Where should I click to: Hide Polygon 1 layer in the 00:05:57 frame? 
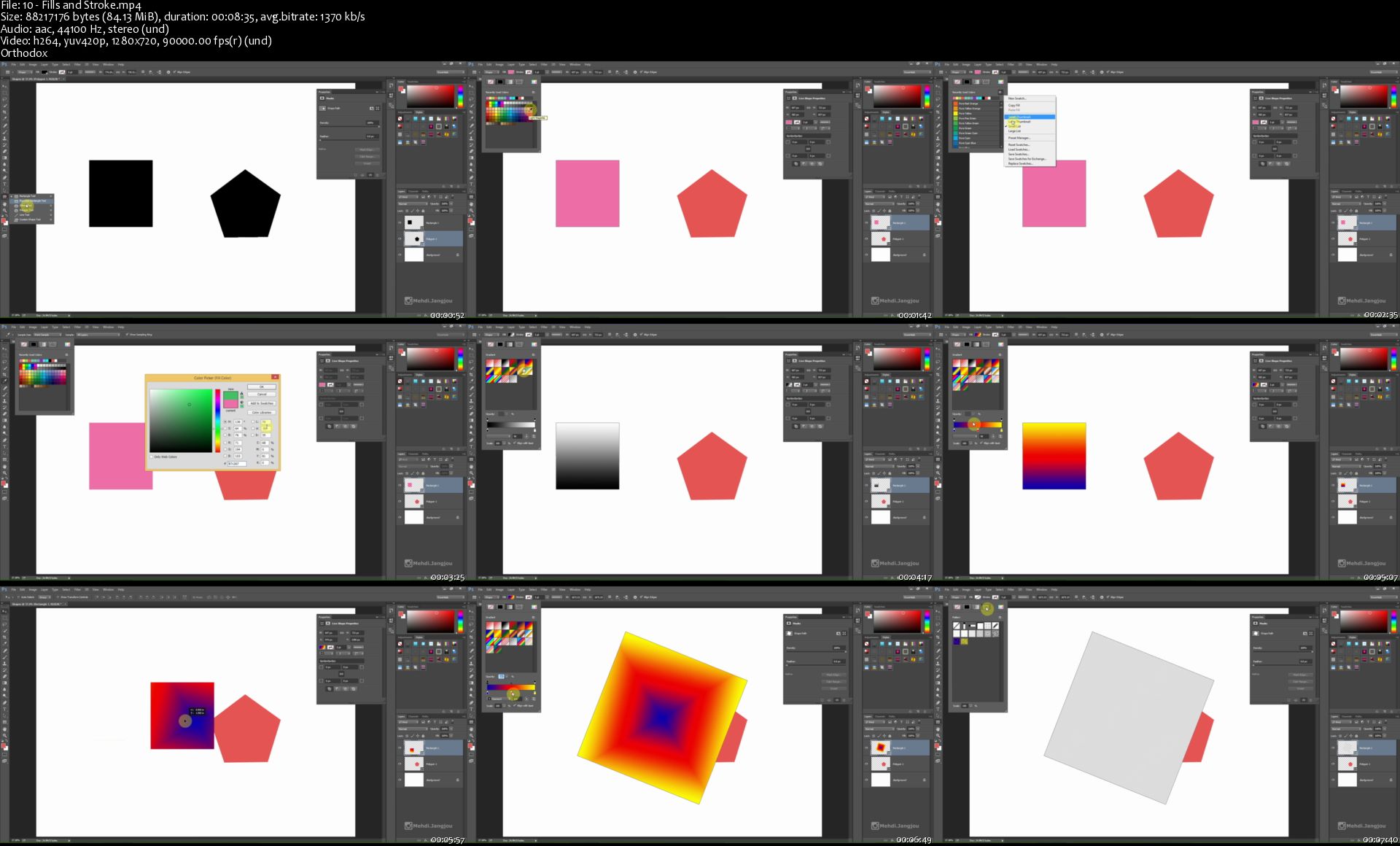(x=400, y=764)
